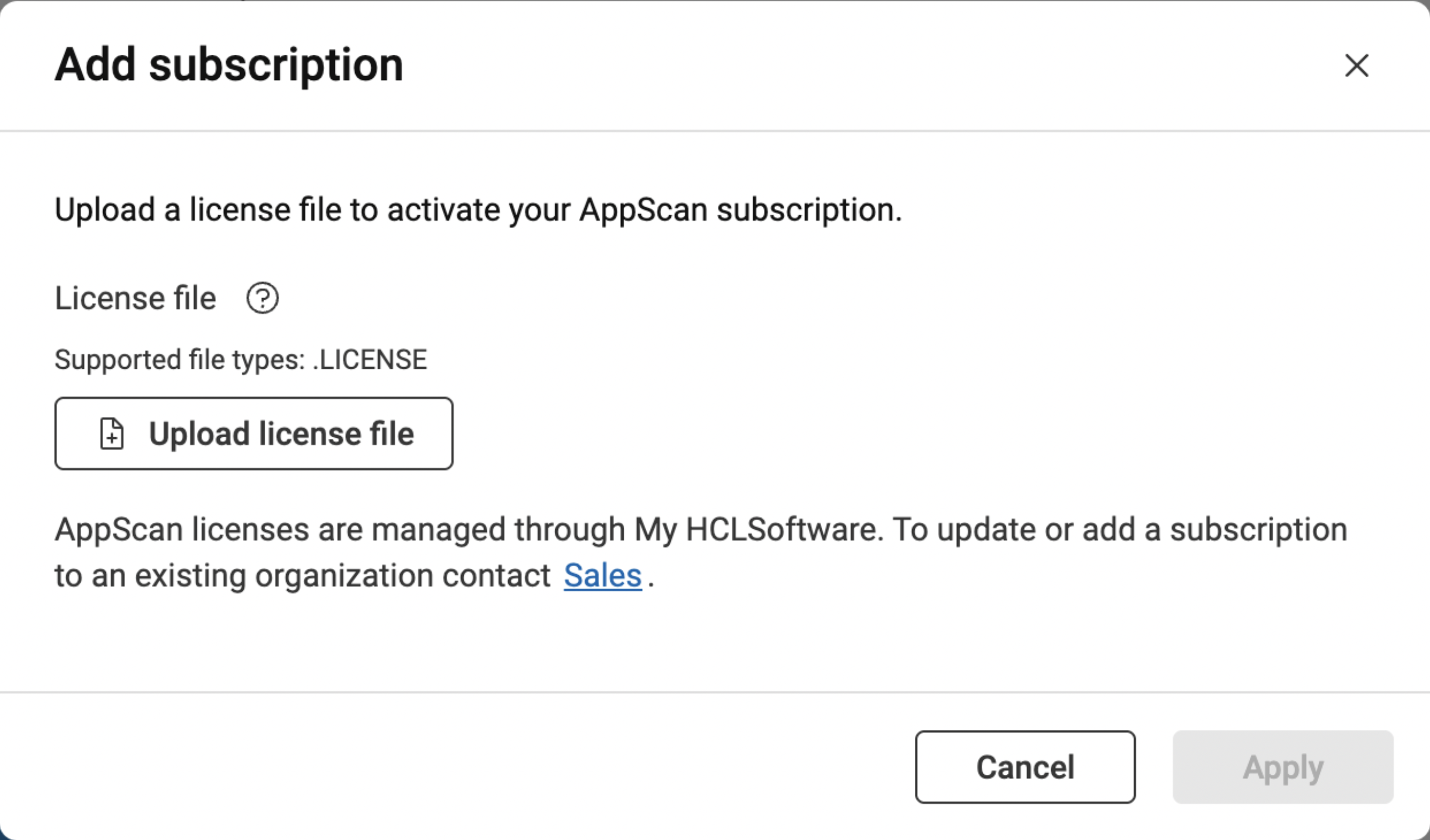Close the Add subscription dialog

[x=1356, y=66]
